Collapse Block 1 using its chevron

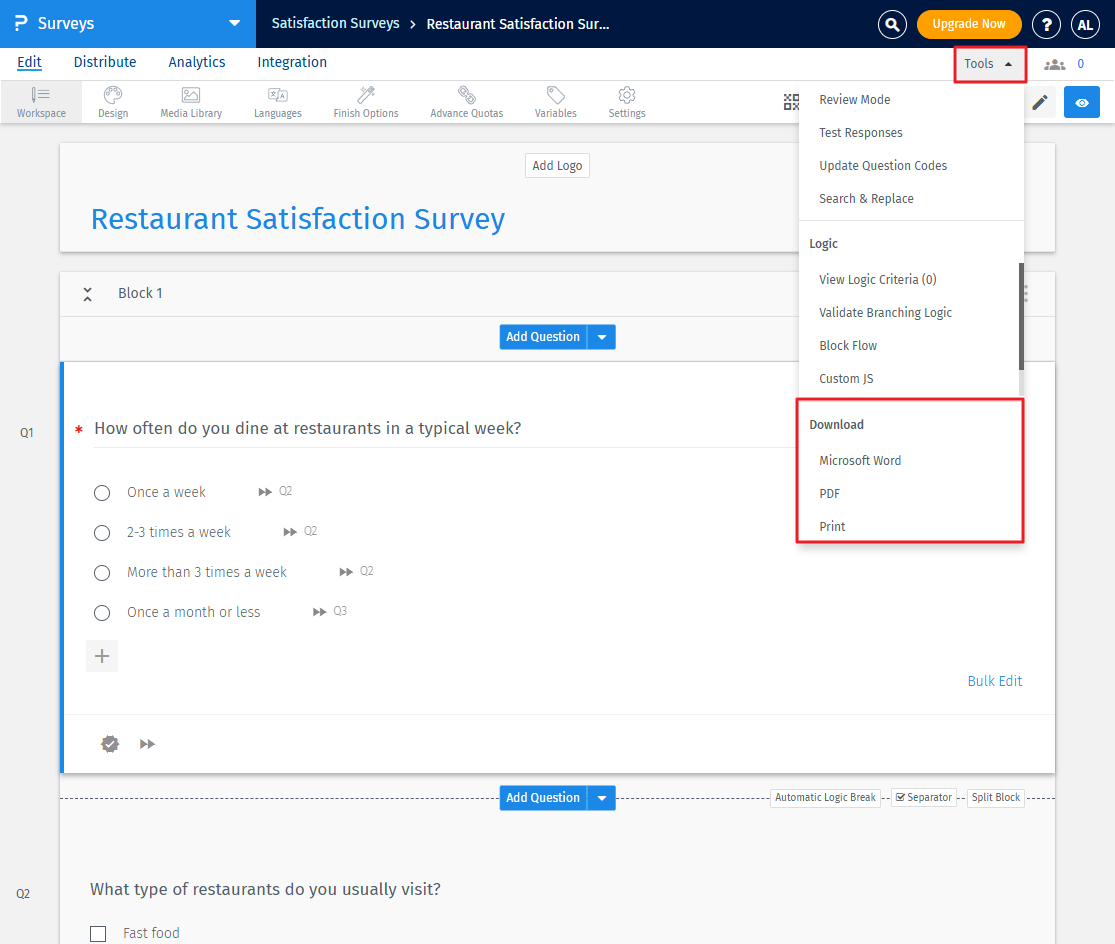[x=87, y=293]
